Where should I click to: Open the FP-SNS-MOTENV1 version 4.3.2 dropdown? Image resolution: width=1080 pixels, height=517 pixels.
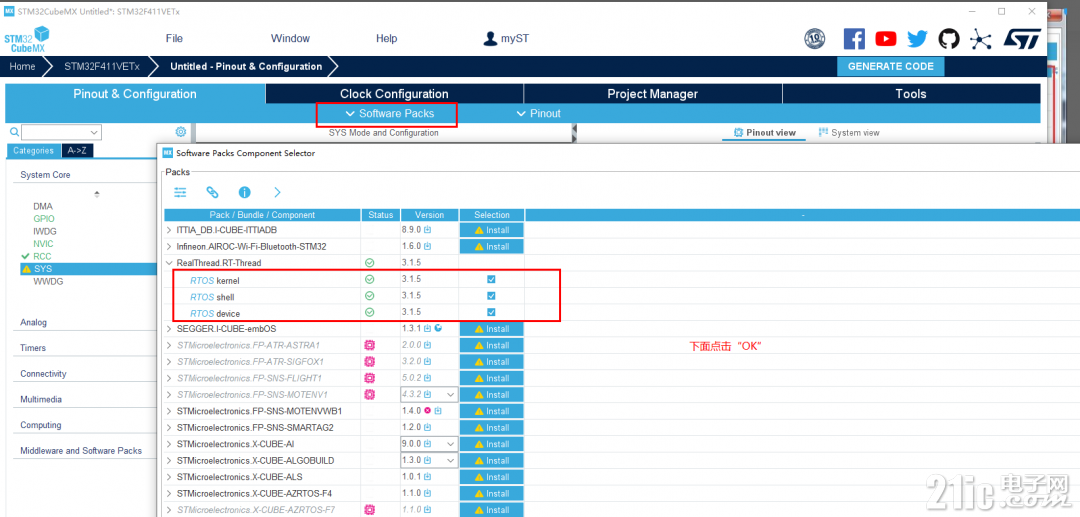click(x=450, y=394)
